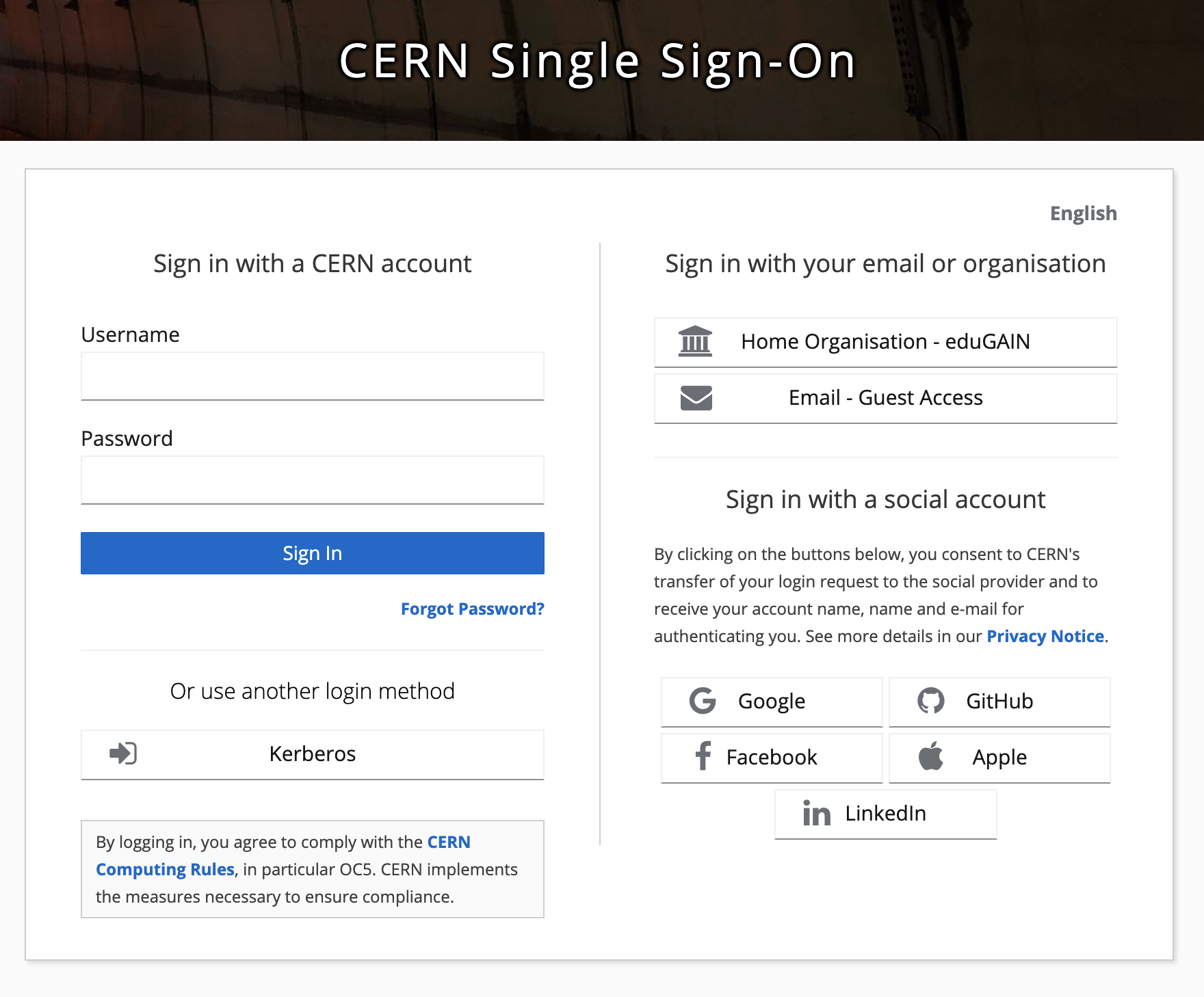Click the envelope icon for Guest Access
The width and height of the screenshot is (1204, 997).
click(696, 398)
